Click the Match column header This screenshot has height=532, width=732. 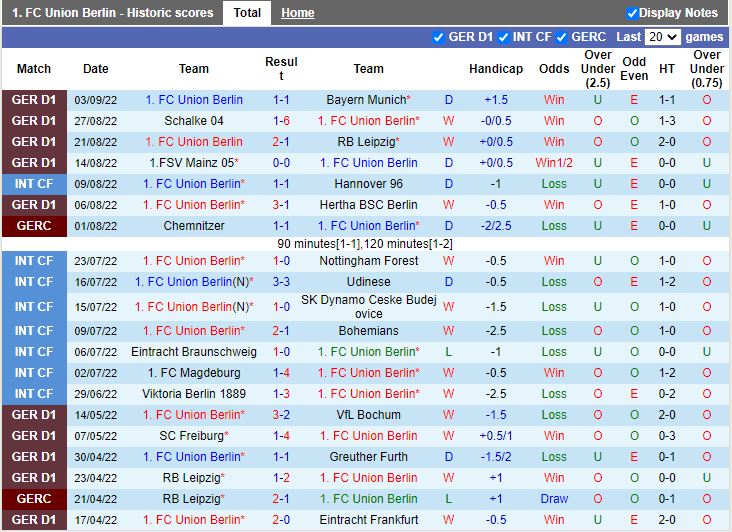point(34,69)
